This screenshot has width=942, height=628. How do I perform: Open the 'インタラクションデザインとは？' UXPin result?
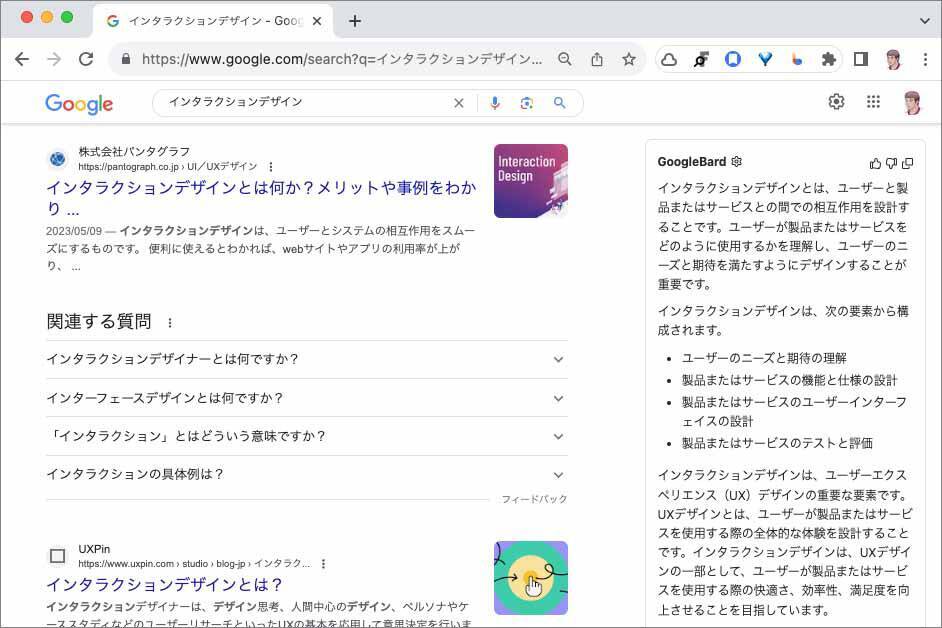tap(165, 584)
